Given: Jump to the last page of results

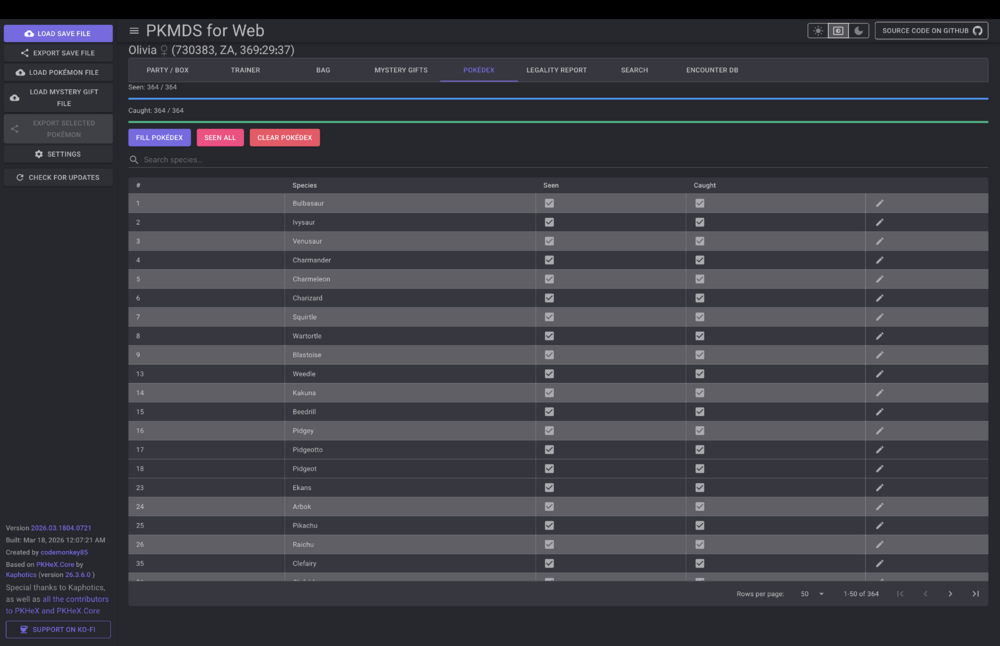Looking at the screenshot, I should click(x=975, y=594).
